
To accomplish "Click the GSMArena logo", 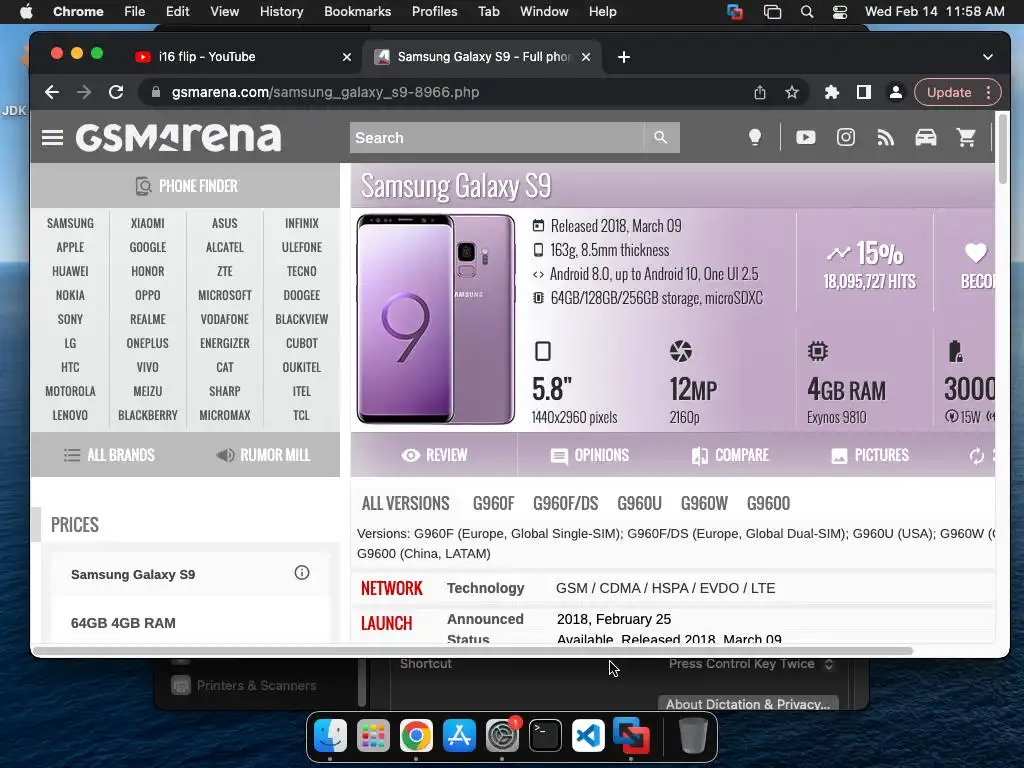I will coord(178,137).
